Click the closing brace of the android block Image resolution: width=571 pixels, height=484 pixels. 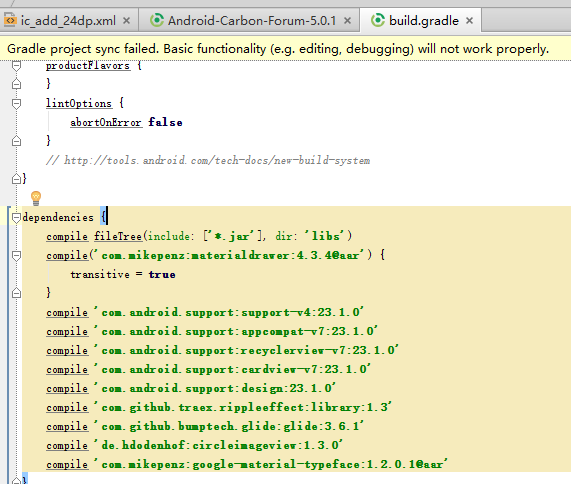point(24,178)
